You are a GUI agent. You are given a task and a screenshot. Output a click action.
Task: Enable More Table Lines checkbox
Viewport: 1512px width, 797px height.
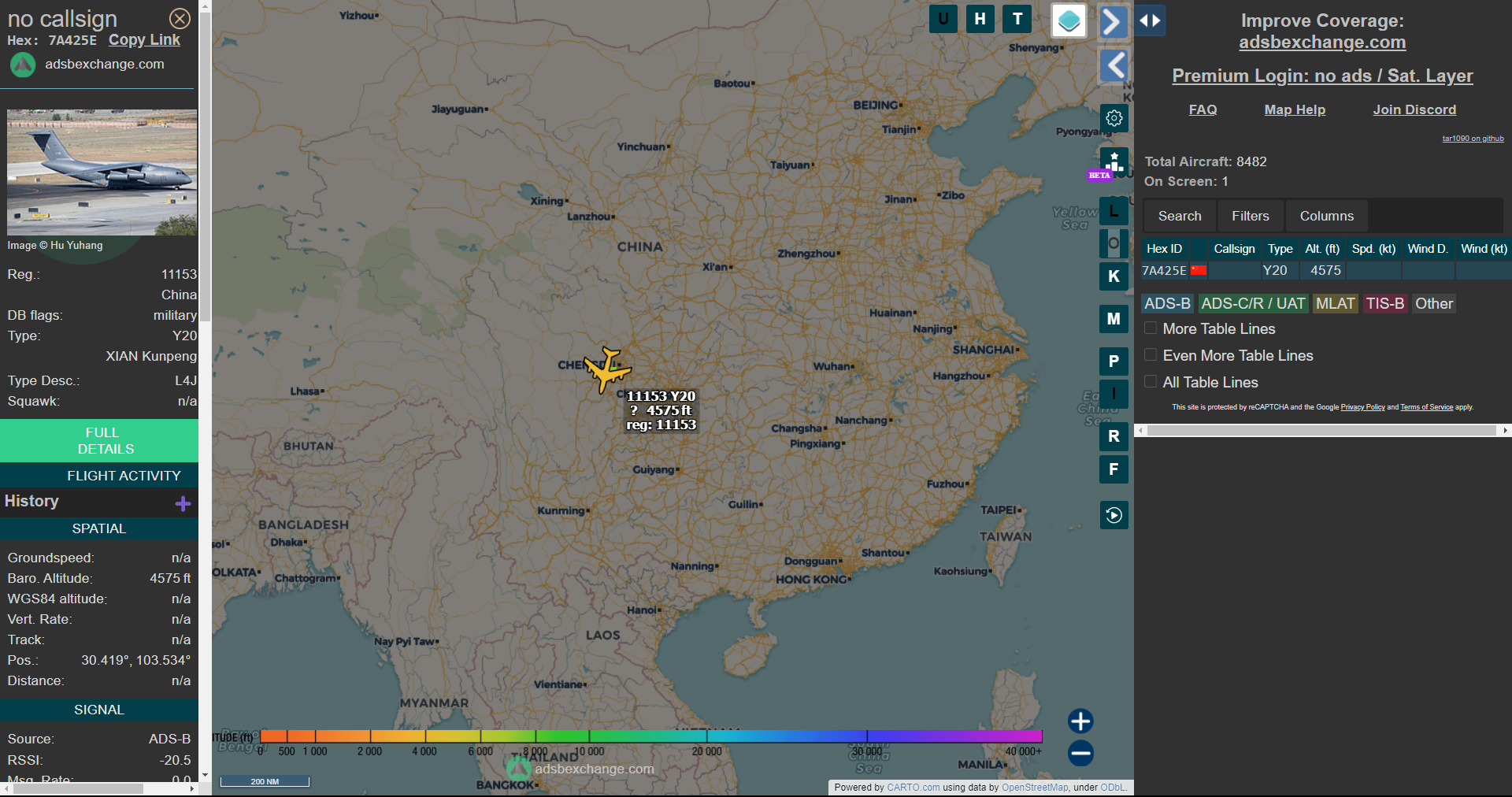(1151, 328)
